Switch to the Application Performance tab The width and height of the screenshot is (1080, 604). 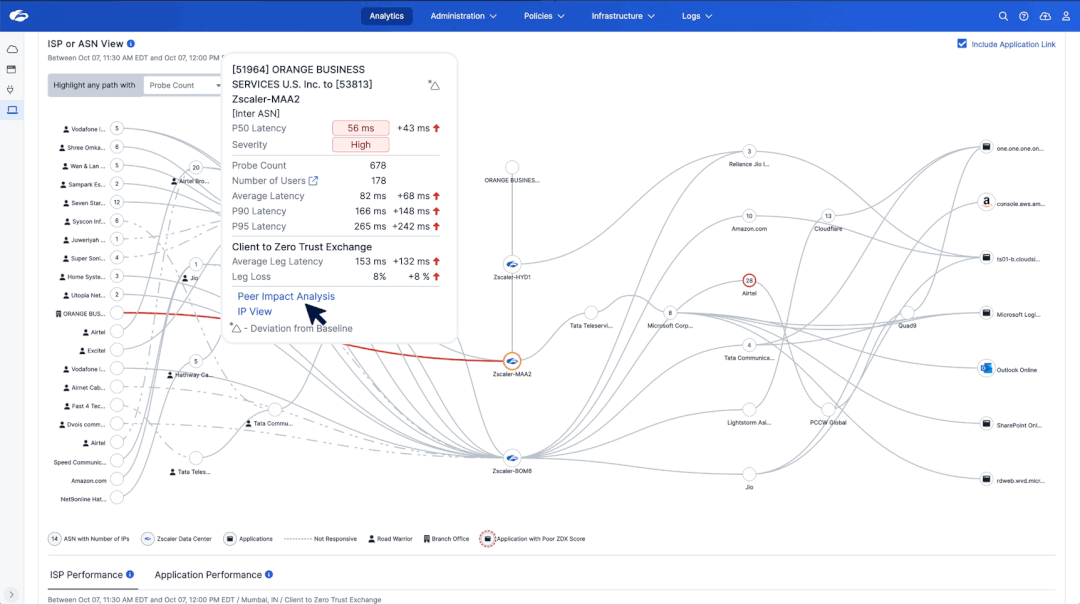(x=208, y=575)
